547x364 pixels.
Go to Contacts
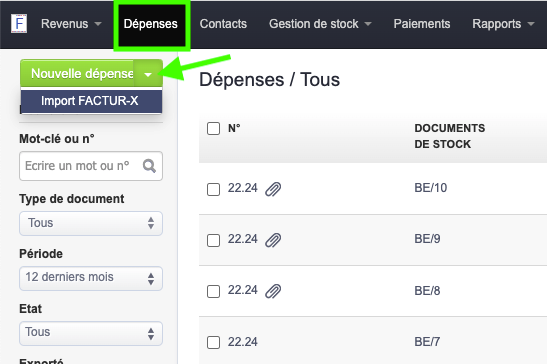[223, 24]
